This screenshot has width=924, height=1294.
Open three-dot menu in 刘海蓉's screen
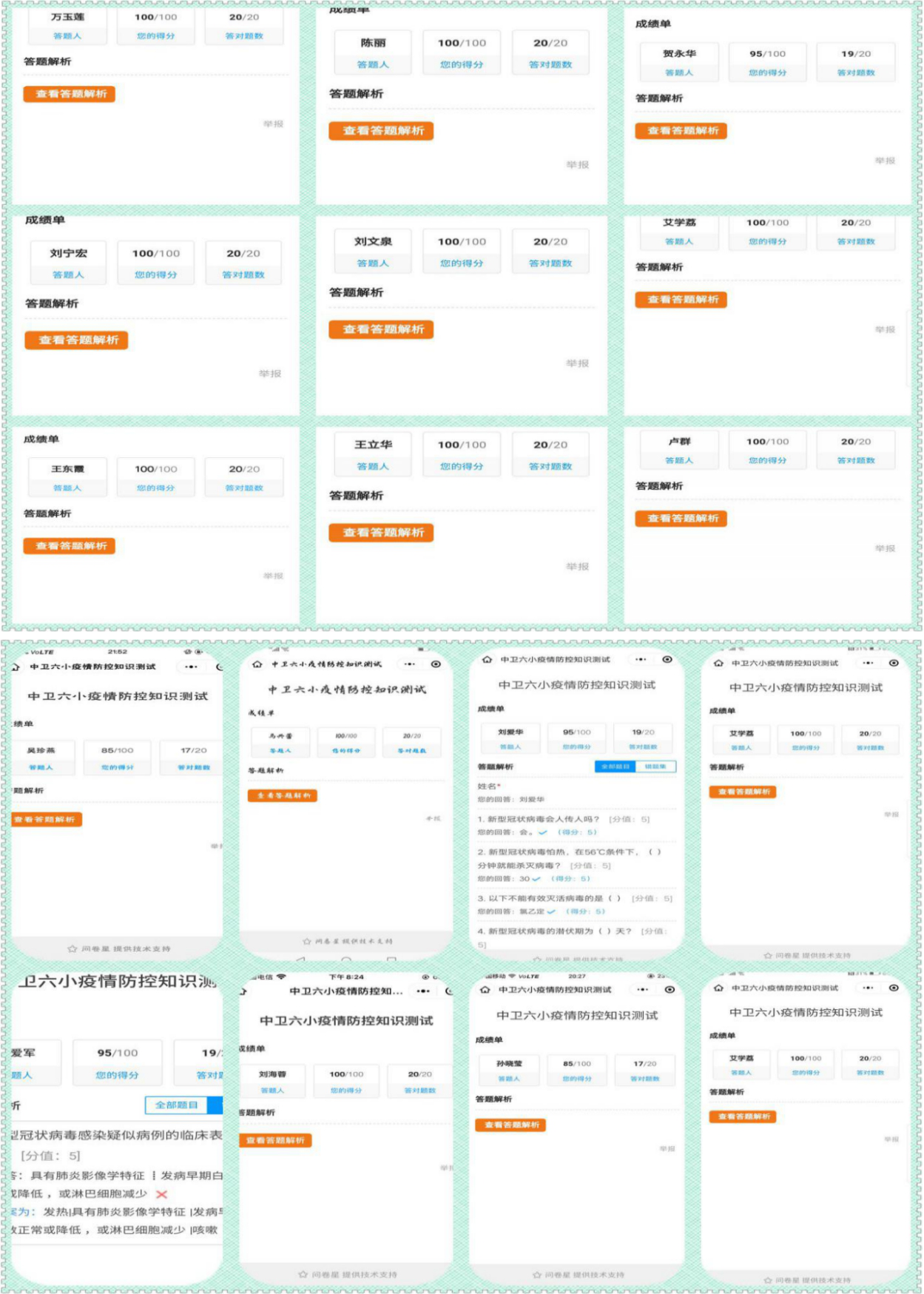(x=423, y=991)
